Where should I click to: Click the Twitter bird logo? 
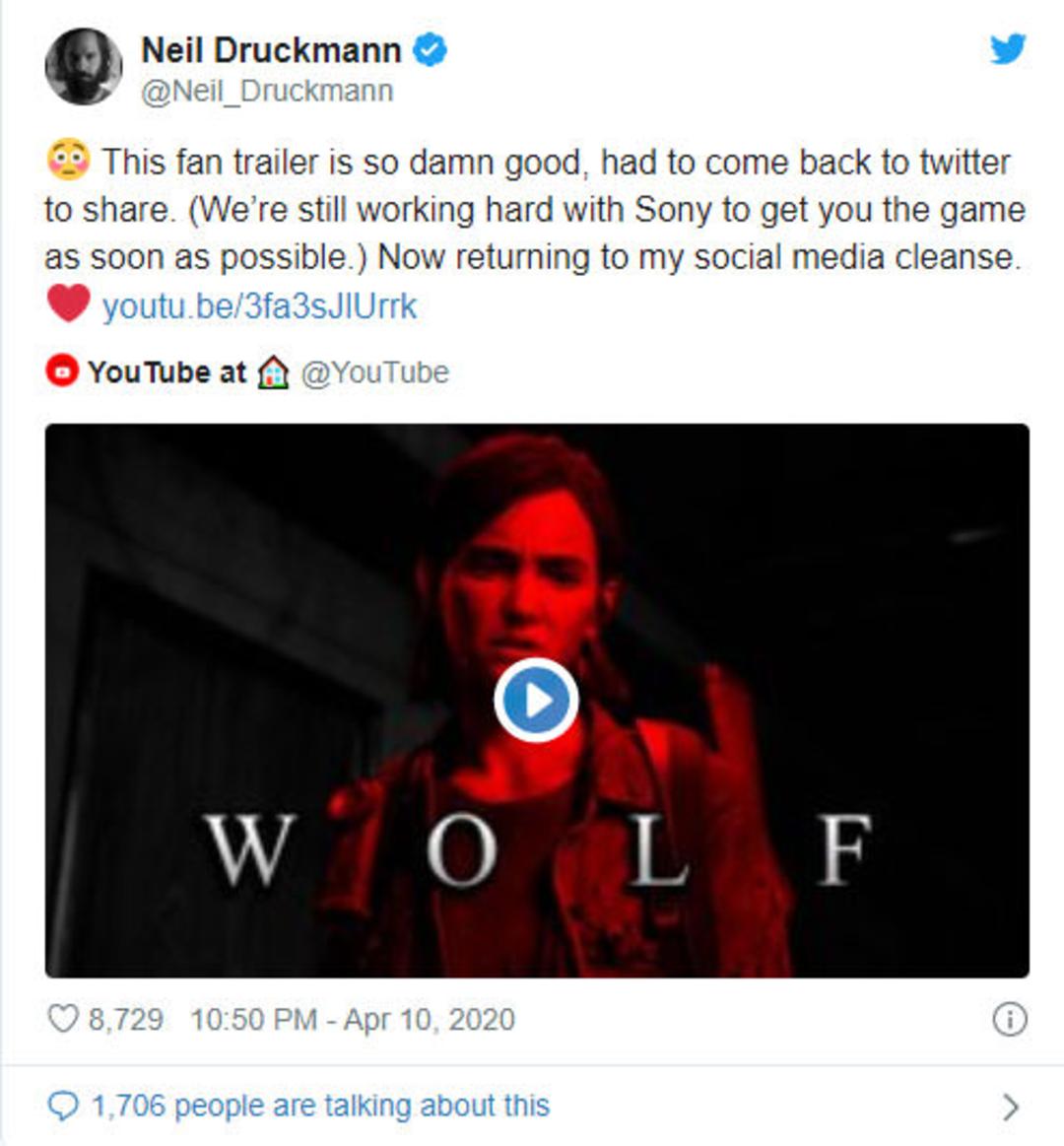click(x=1009, y=49)
